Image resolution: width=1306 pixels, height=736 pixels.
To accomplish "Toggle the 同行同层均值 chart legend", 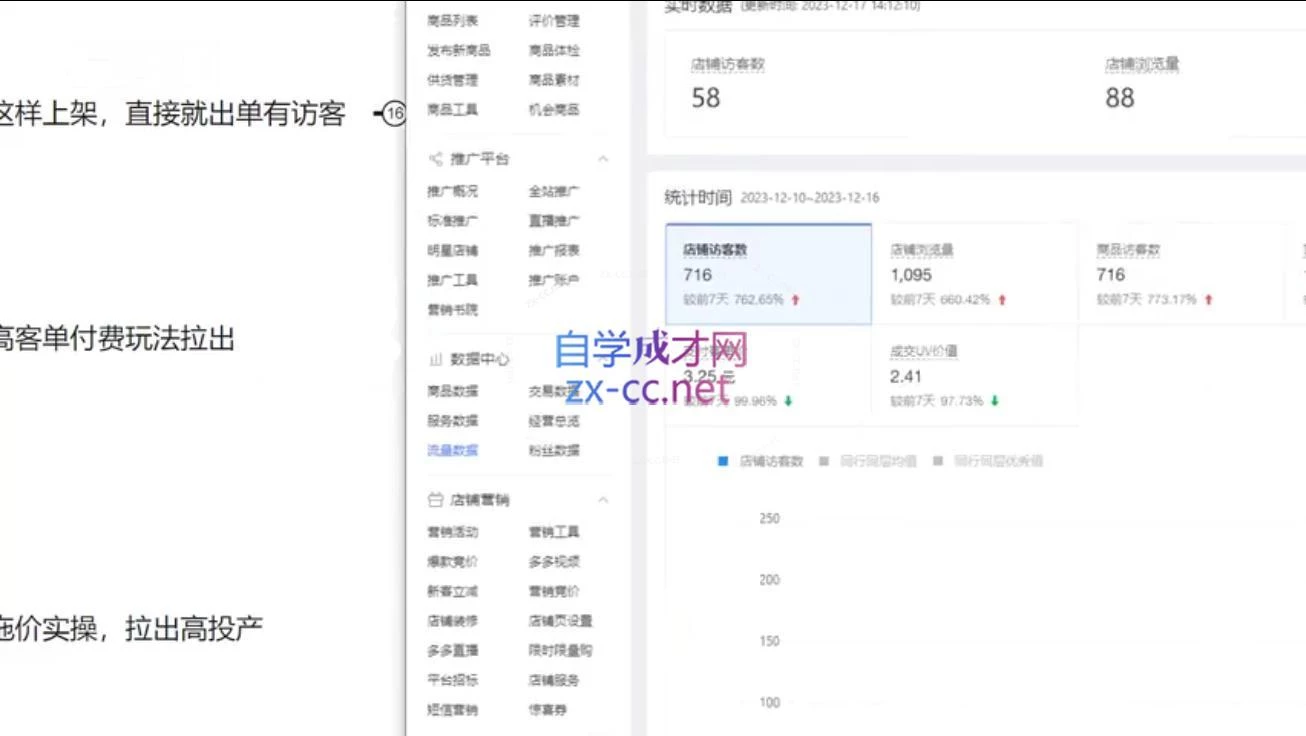I will pyautogui.click(x=874, y=460).
